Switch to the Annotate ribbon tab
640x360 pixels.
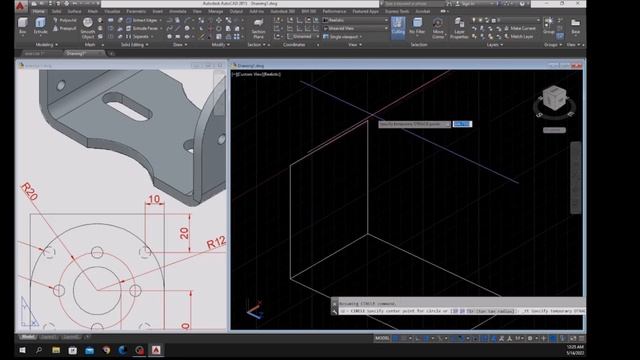click(178, 11)
